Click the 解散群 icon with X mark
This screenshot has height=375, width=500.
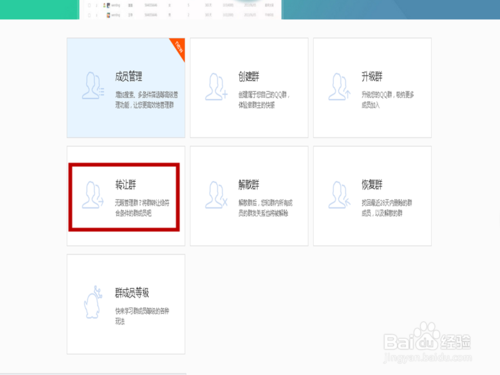(x=216, y=195)
